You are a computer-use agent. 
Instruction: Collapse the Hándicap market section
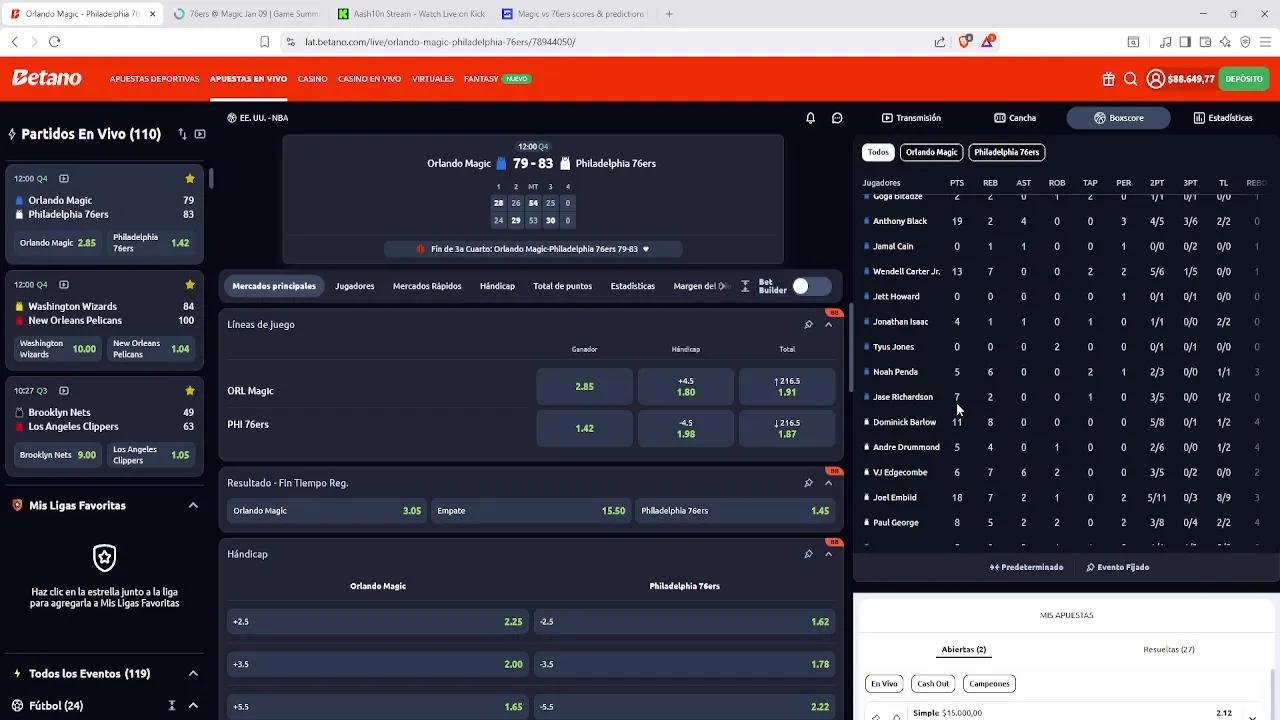[828, 554]
